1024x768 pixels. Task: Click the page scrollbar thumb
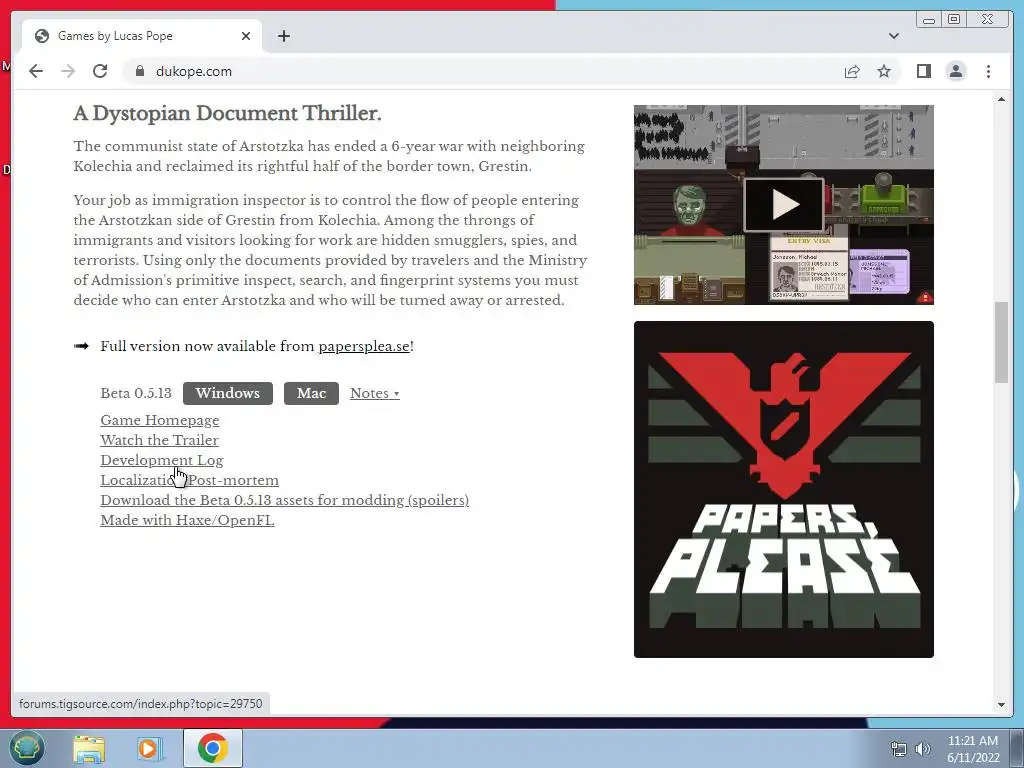point(1001,343)
